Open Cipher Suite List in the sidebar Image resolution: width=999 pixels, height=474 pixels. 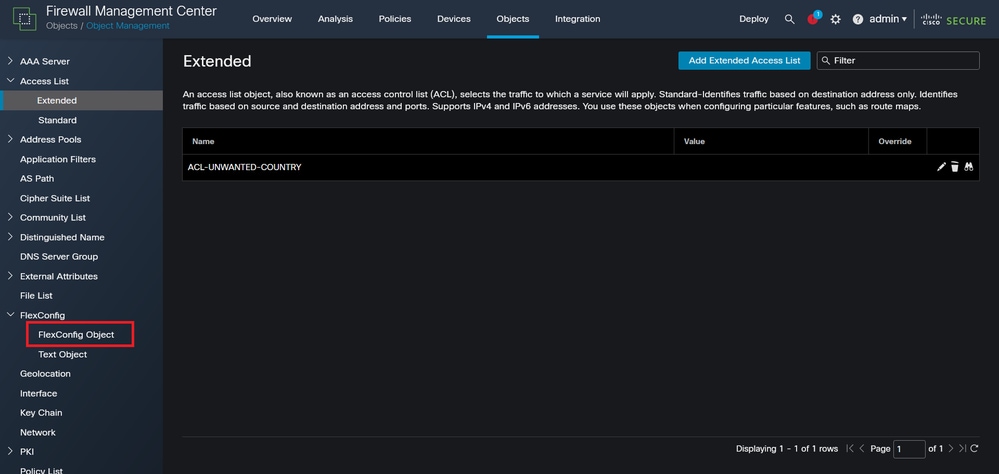55,198
